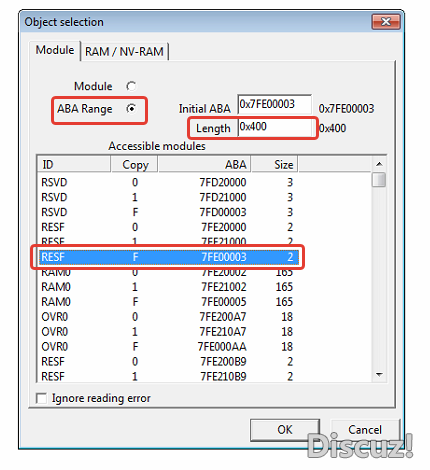Sort modules by the ABA column header
The height and width of the screenshot is (470, 430).
pyautogui.click(x=204, y=165)
